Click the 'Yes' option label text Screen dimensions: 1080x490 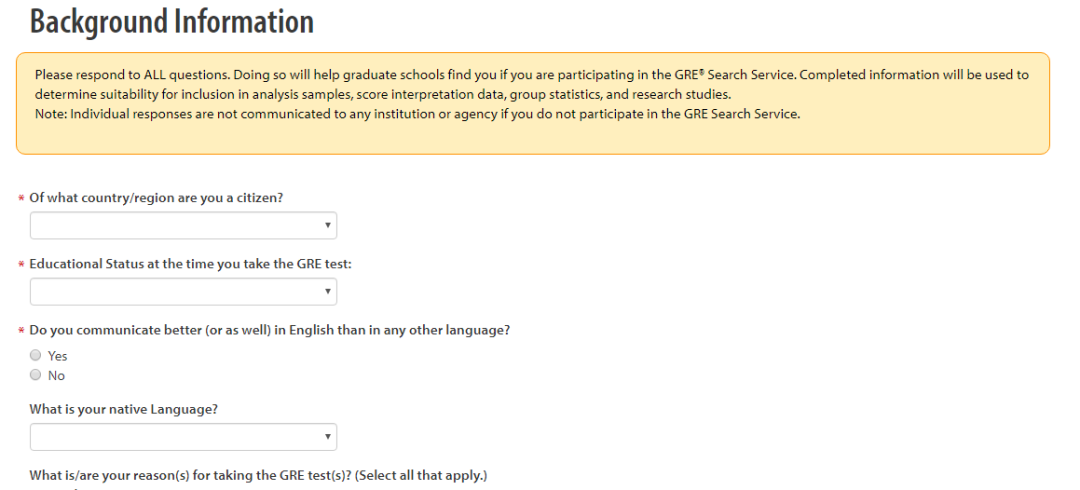click(57, 356)
